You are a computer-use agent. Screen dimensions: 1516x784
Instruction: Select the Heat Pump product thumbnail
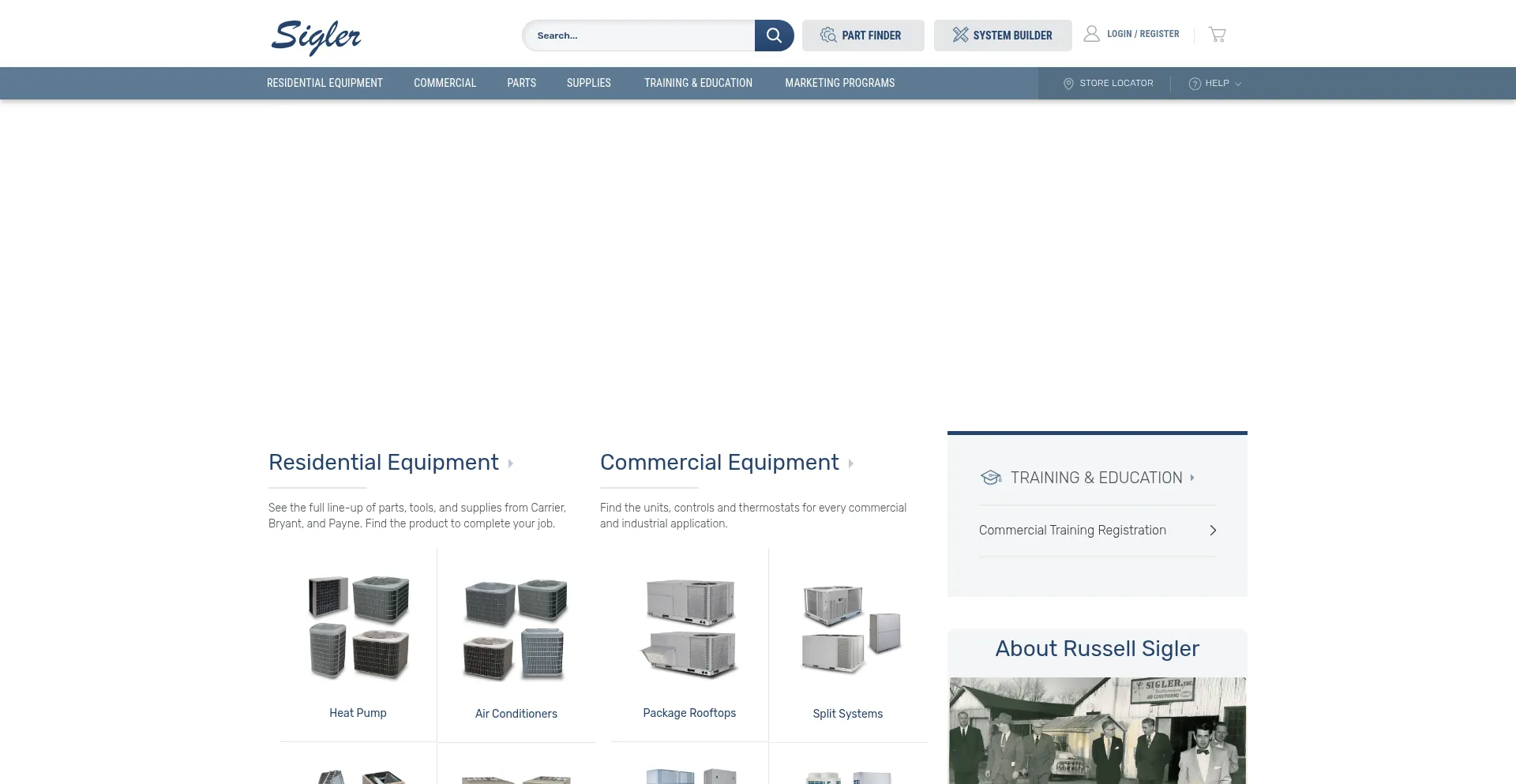pos(358,628)
